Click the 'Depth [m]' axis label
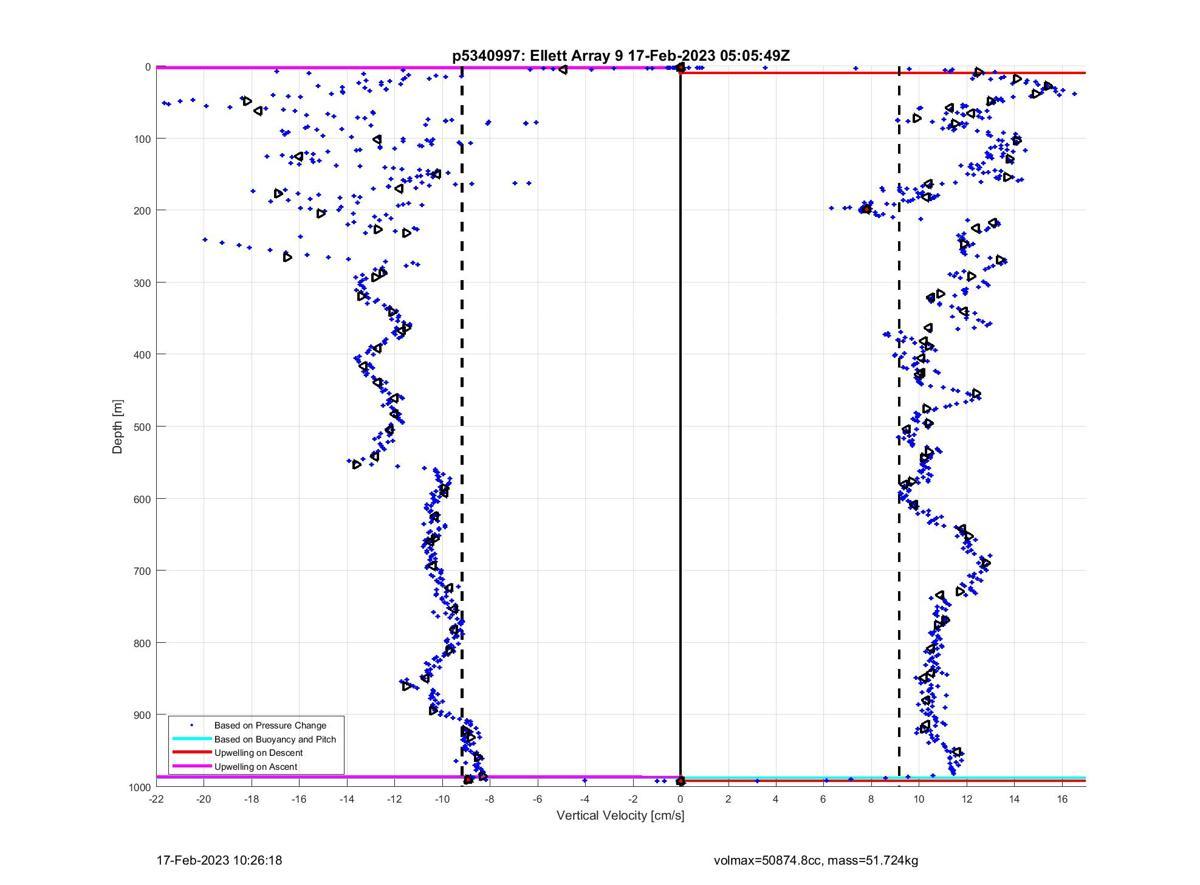1200x885 pixels. point(118,427)
